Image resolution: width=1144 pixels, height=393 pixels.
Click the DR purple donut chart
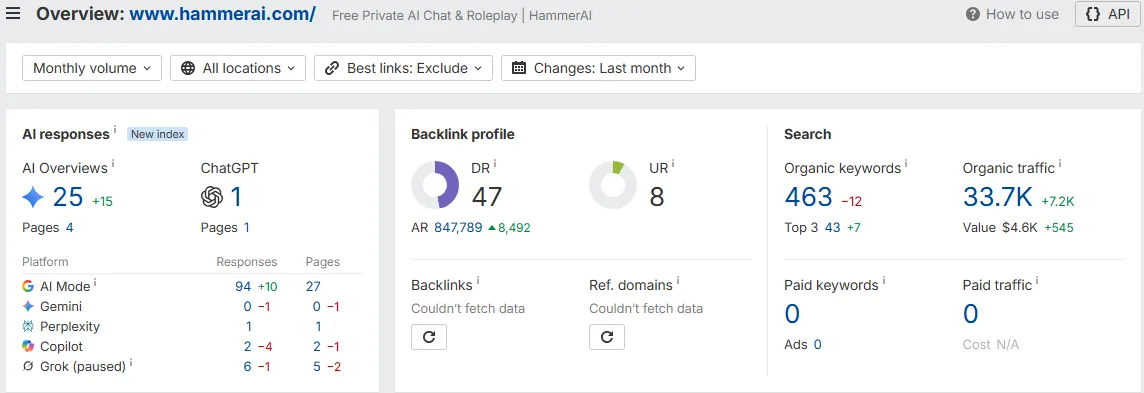coord(435,185)
